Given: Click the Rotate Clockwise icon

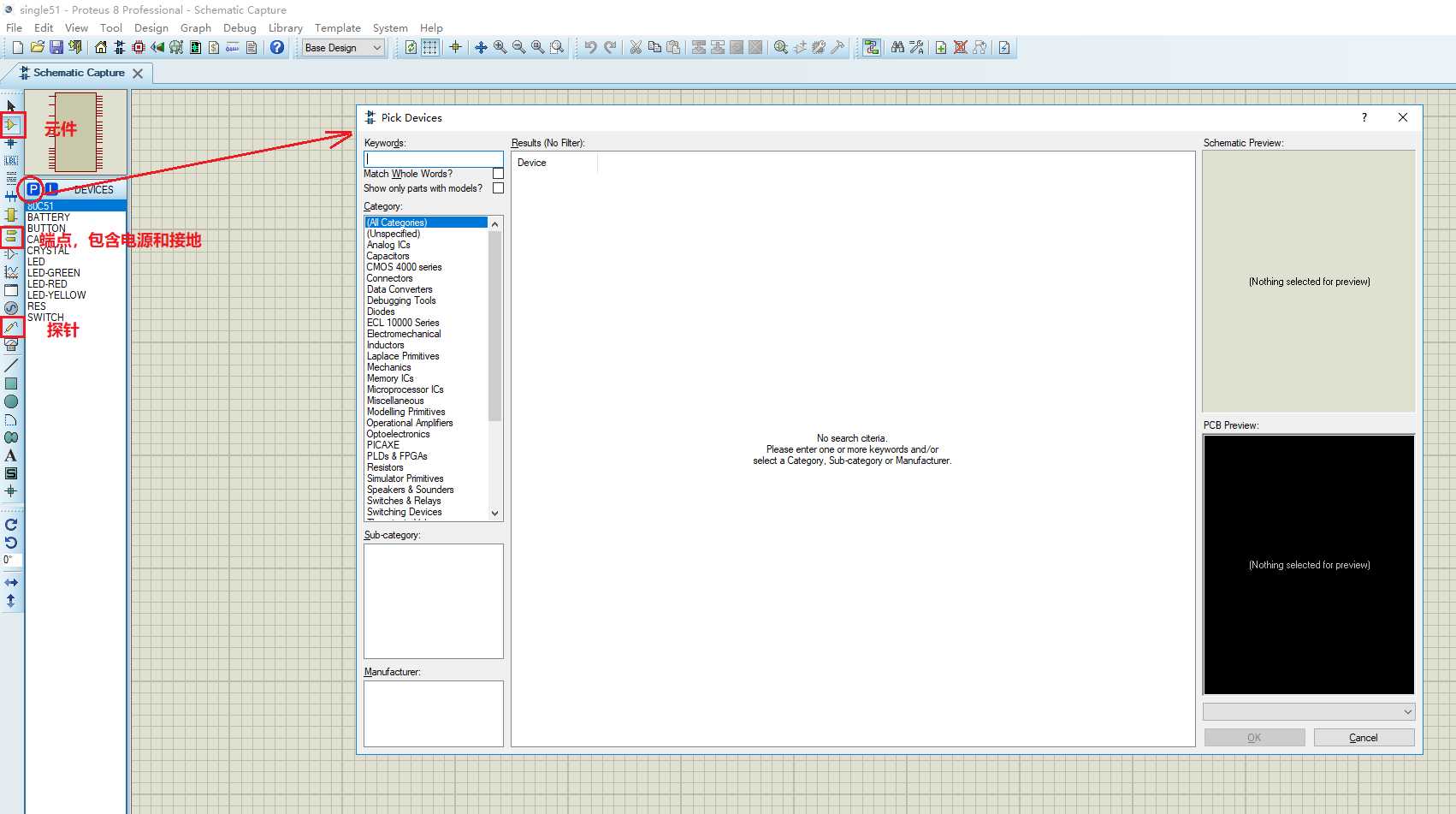Looking at the screenshot, I should pyautogui.click(x=11, y=525).
